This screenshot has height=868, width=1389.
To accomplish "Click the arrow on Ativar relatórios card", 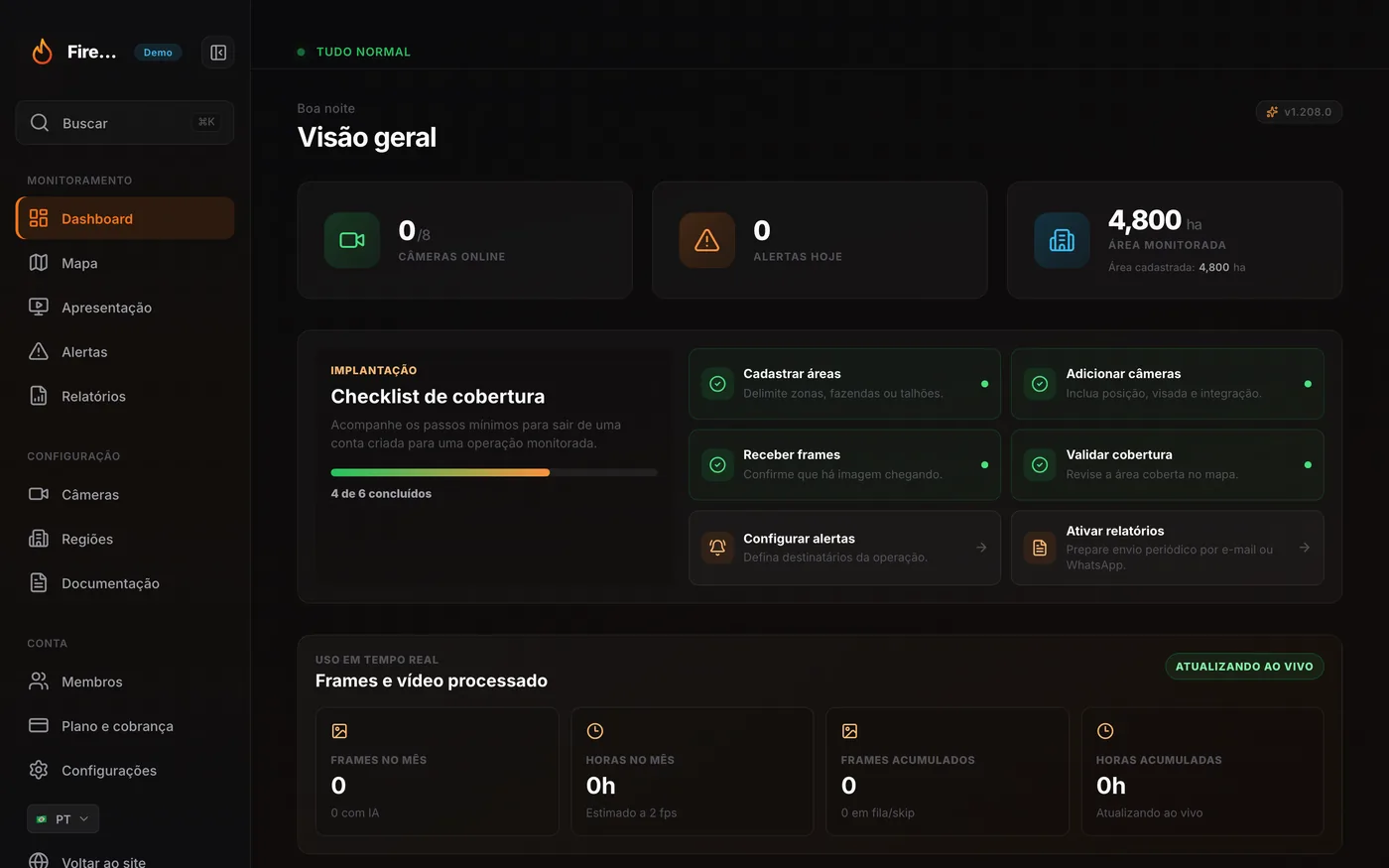I will point(1305,548).
